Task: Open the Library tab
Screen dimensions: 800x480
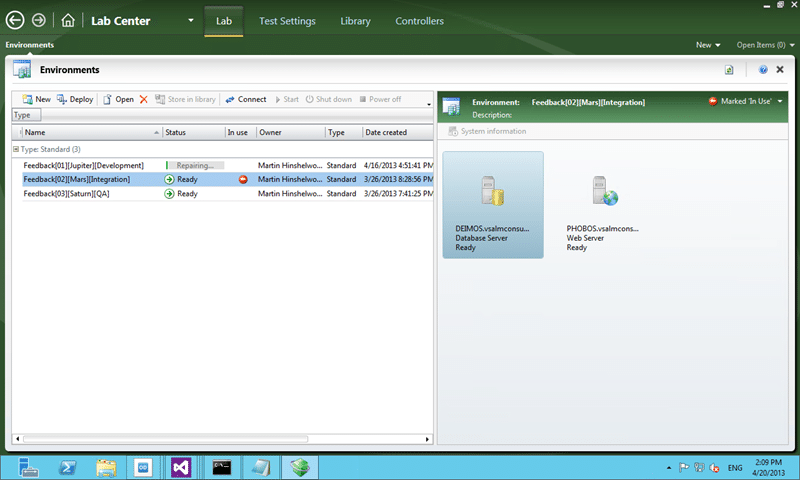Action: click(x=355, y=21)
